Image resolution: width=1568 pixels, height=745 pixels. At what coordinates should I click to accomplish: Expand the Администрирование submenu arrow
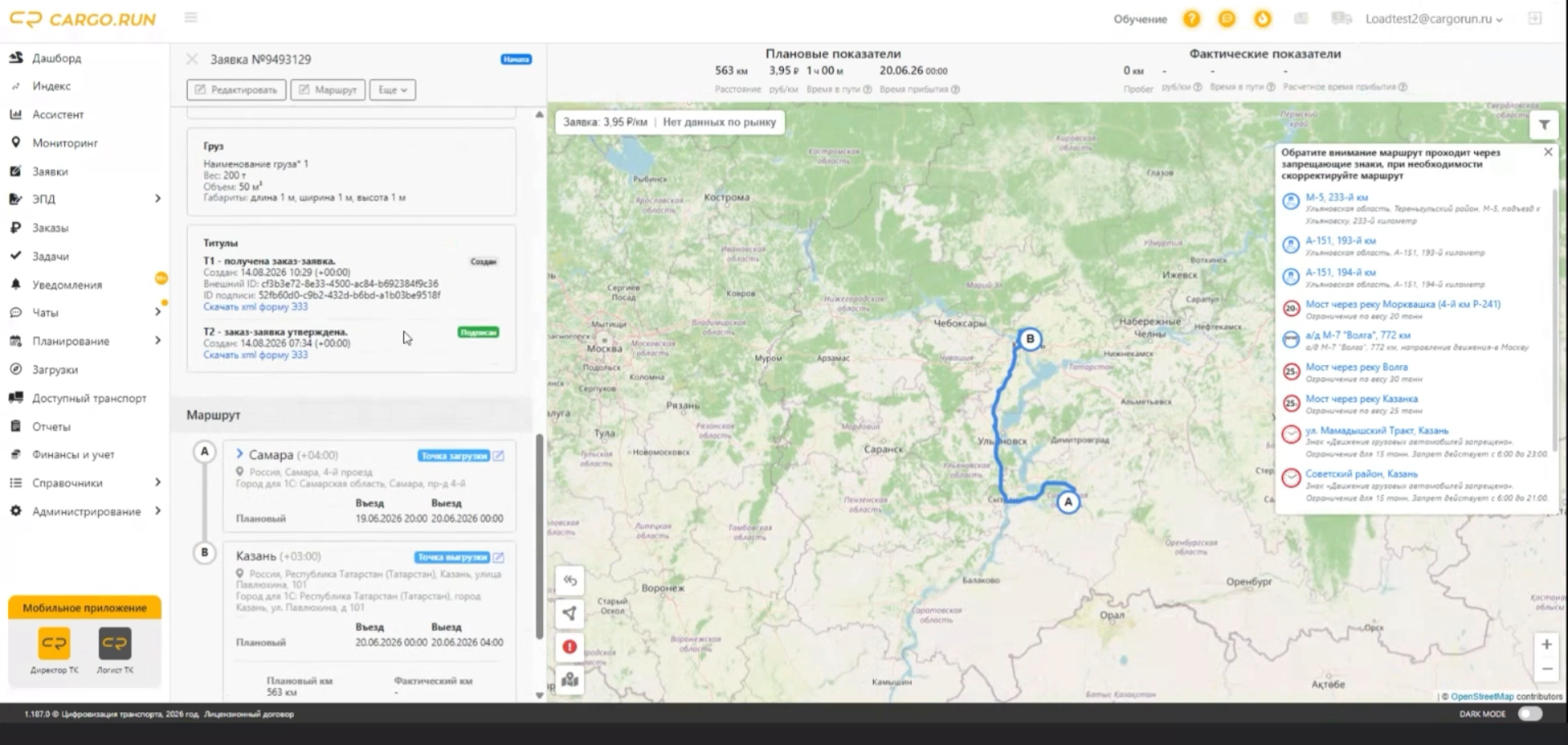(158, 511)
